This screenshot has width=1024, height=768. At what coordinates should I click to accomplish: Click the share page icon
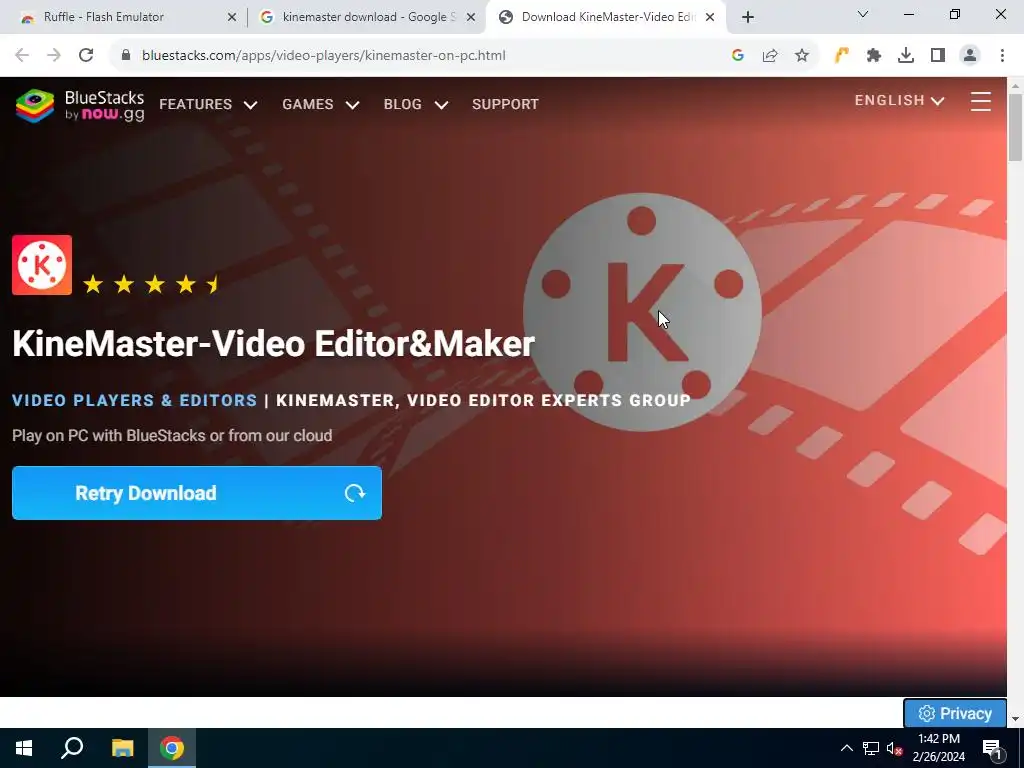[x=770, y=56]
